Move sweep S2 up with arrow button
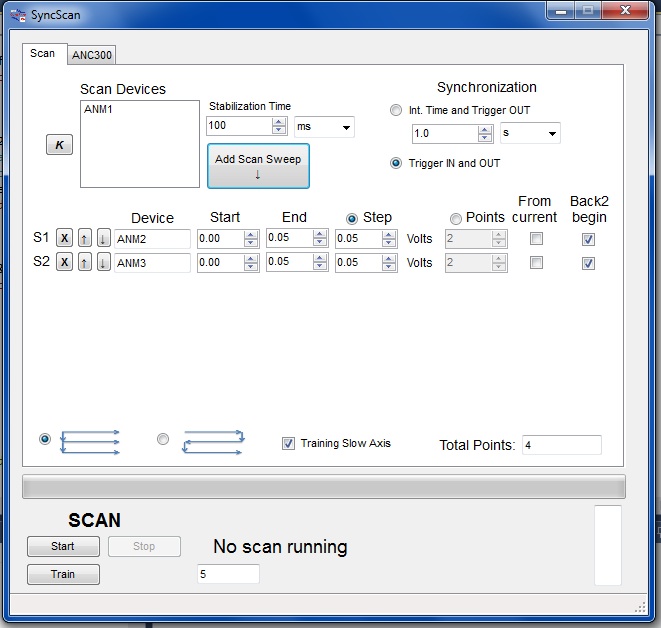 coord(85,262)
